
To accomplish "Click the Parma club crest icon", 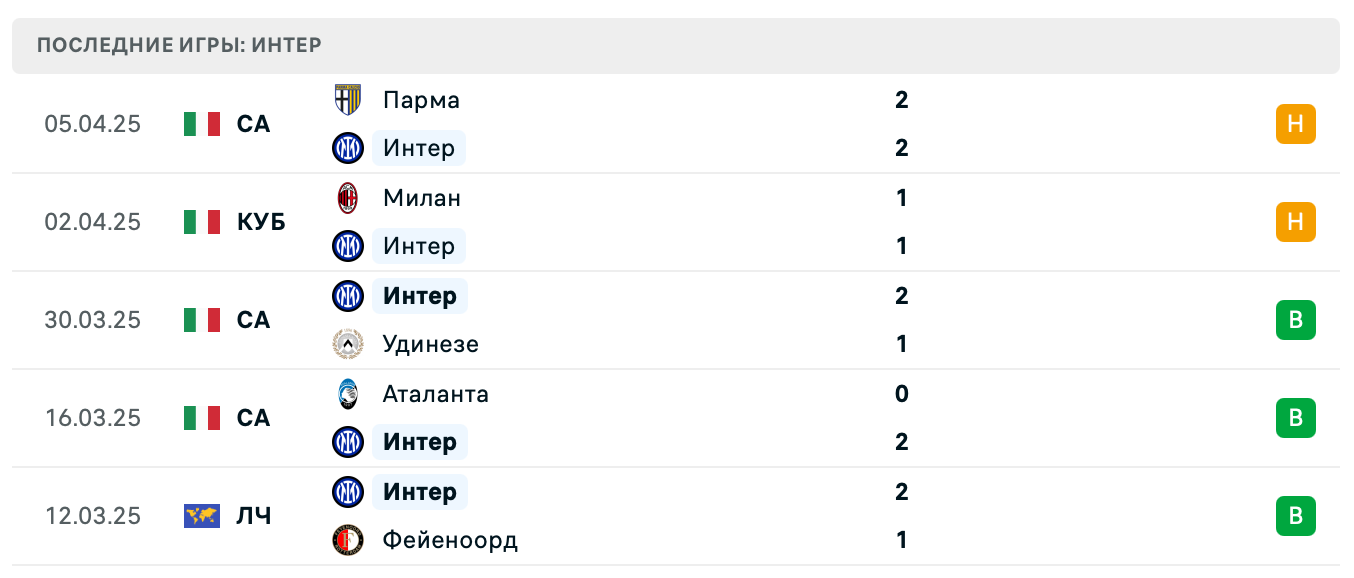I will click(347, 99).
